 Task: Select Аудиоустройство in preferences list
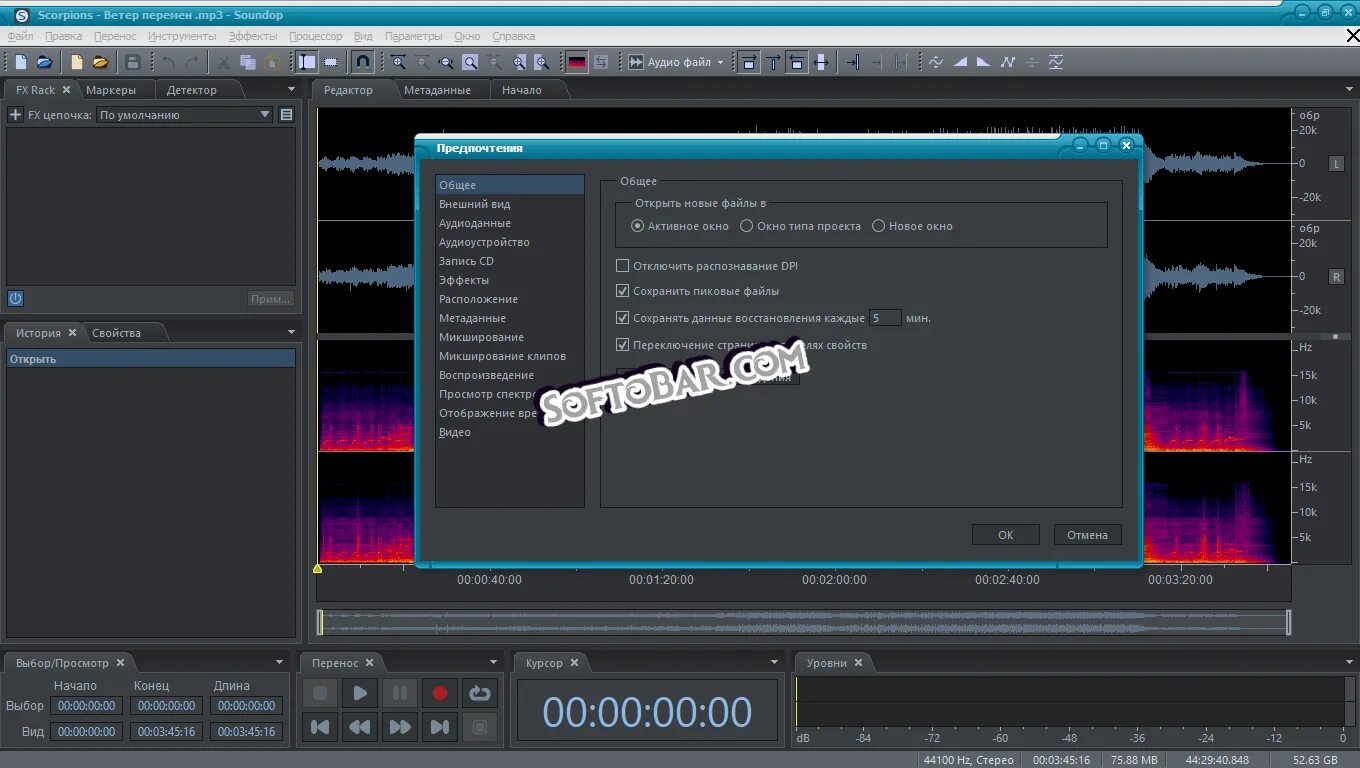point(484,242)
